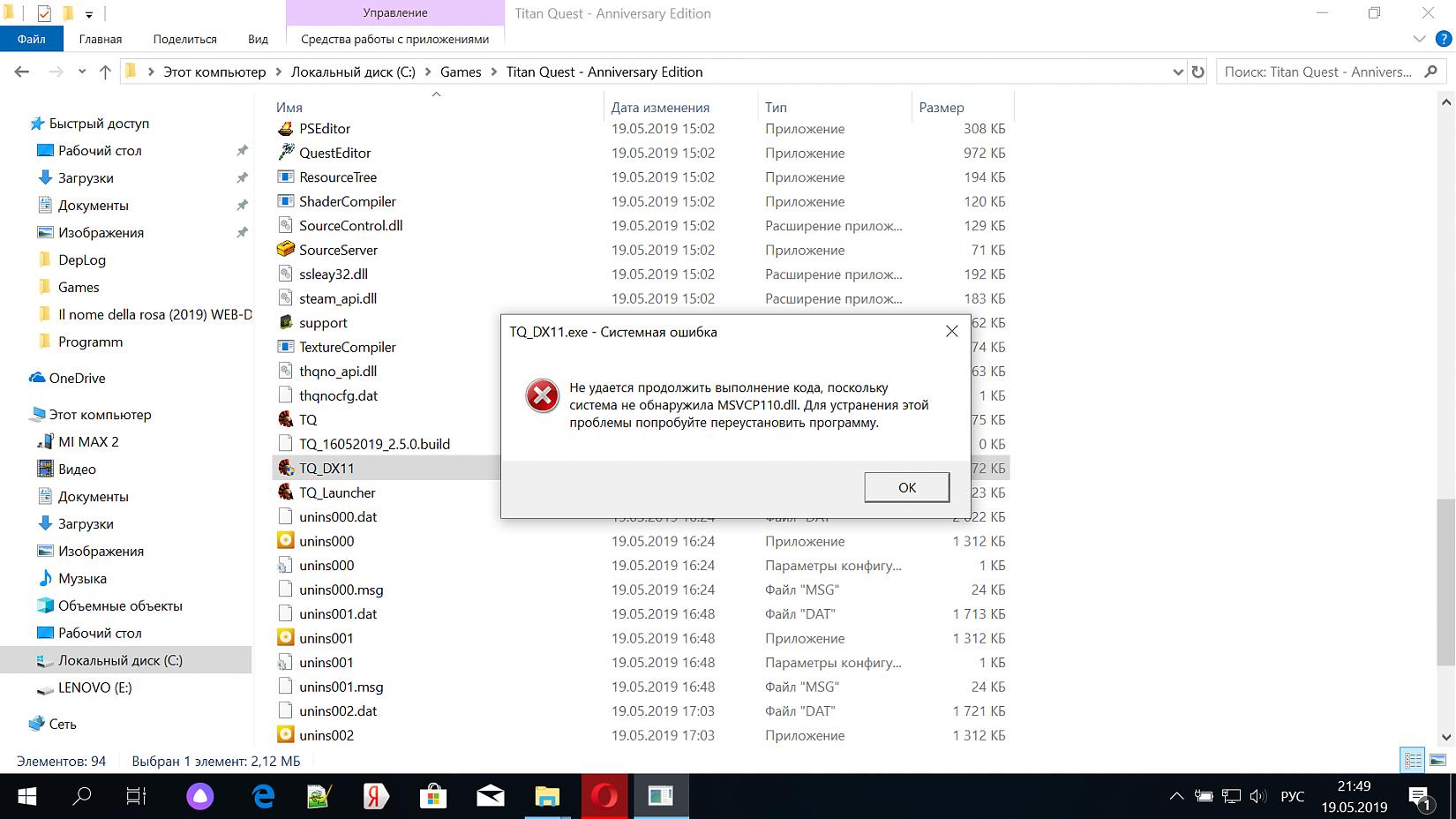Open Microsoft Store from taskbar
Screen dimensions: 1456x819
coord(433,797)
